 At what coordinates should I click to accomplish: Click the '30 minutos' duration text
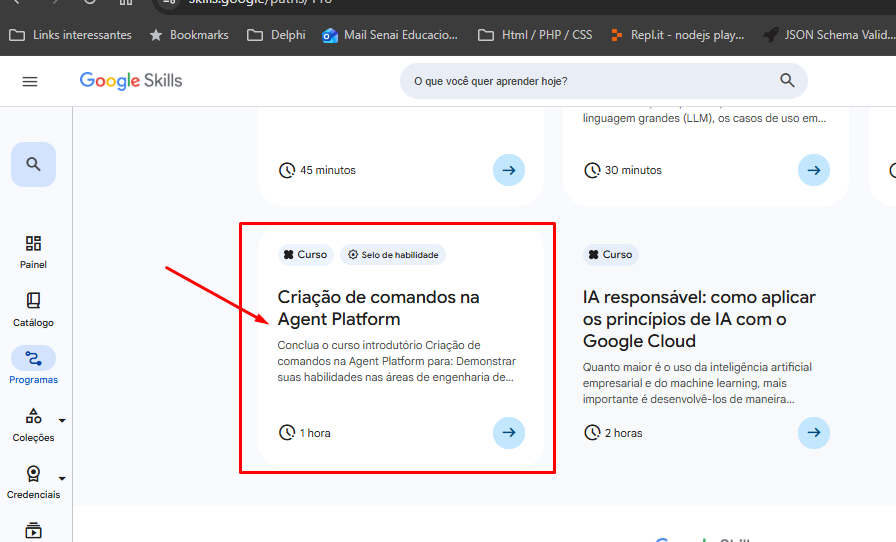coord(633,170)
